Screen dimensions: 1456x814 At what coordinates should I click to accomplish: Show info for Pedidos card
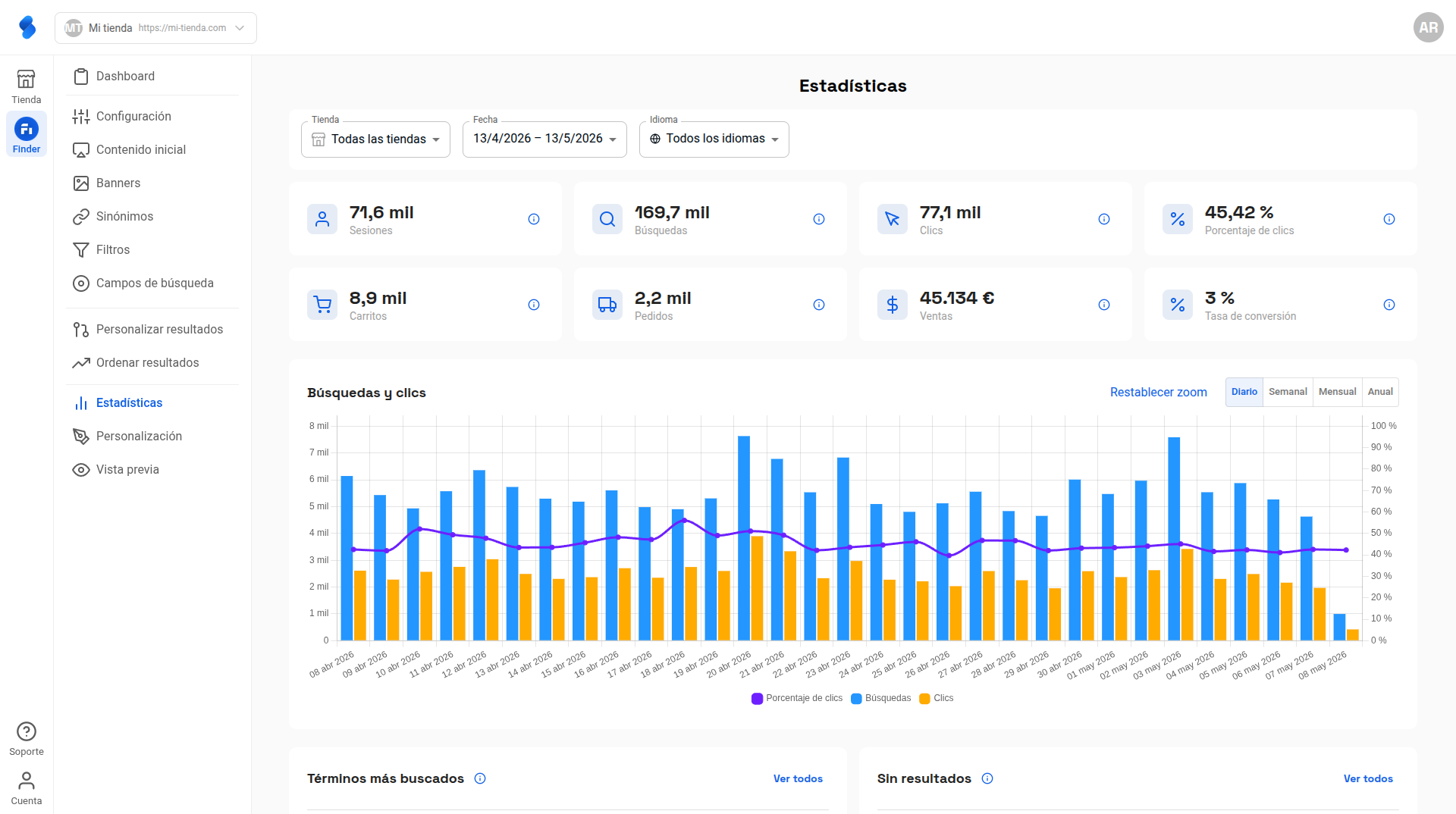(x=819, y=305)
